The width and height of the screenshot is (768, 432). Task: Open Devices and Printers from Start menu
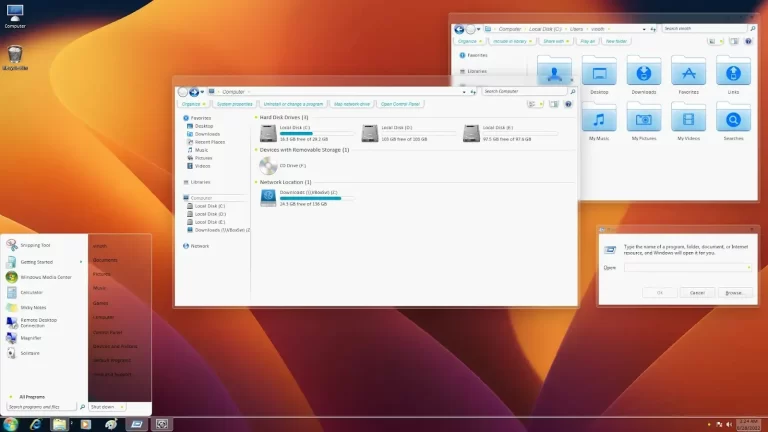[115, 346]
